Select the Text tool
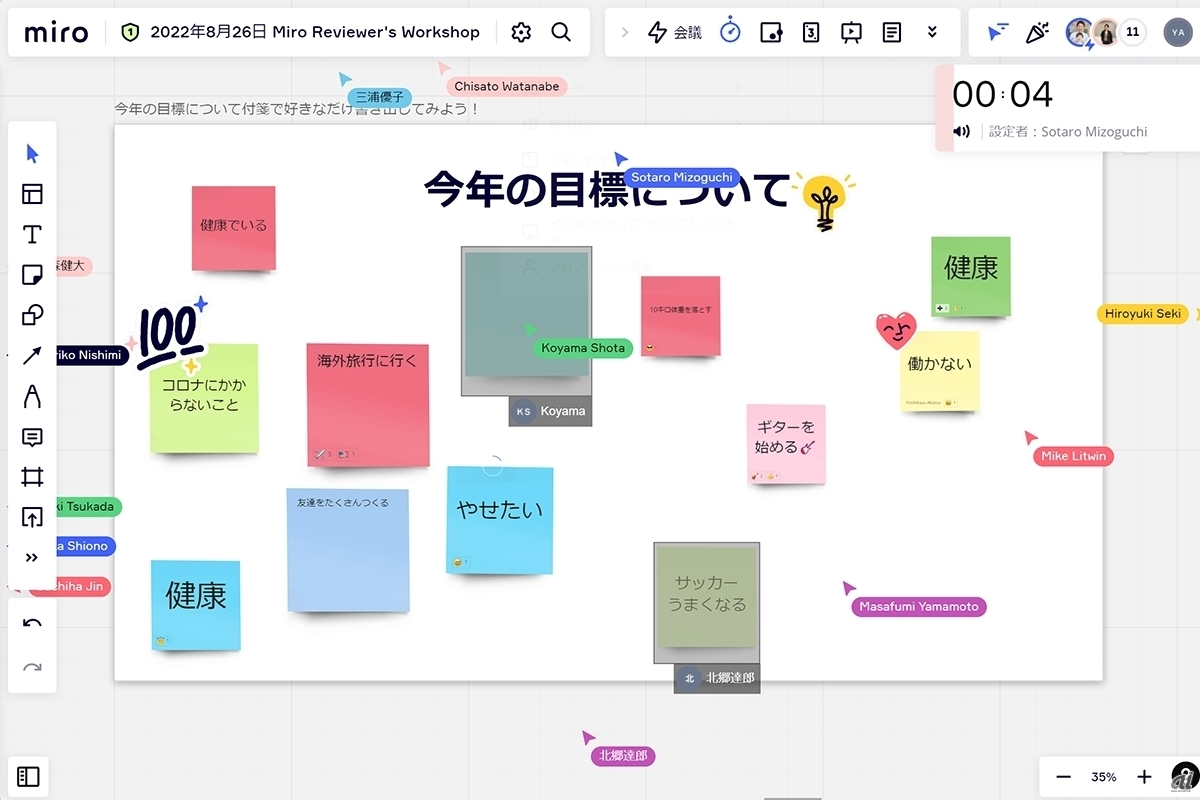 (32, 235)
